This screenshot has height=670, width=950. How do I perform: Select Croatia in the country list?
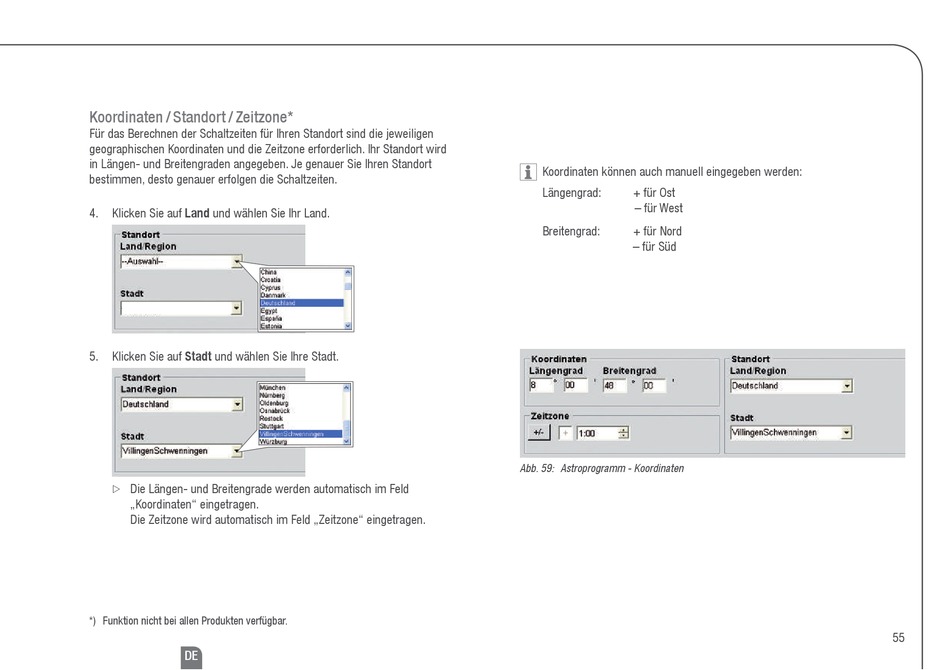coord(270,280)
